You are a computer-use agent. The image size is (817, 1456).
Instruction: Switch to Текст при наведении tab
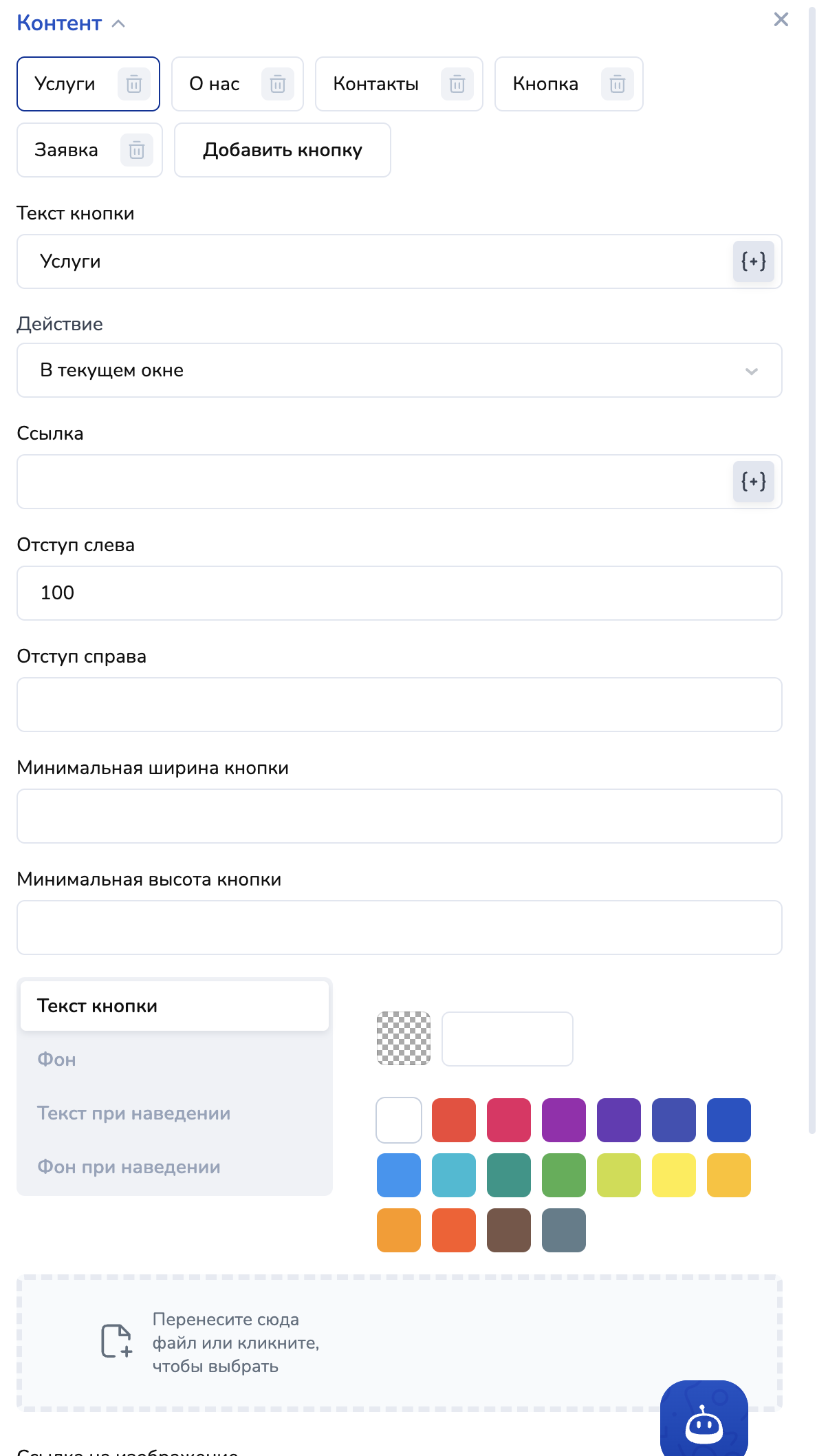click(133, 1113)
